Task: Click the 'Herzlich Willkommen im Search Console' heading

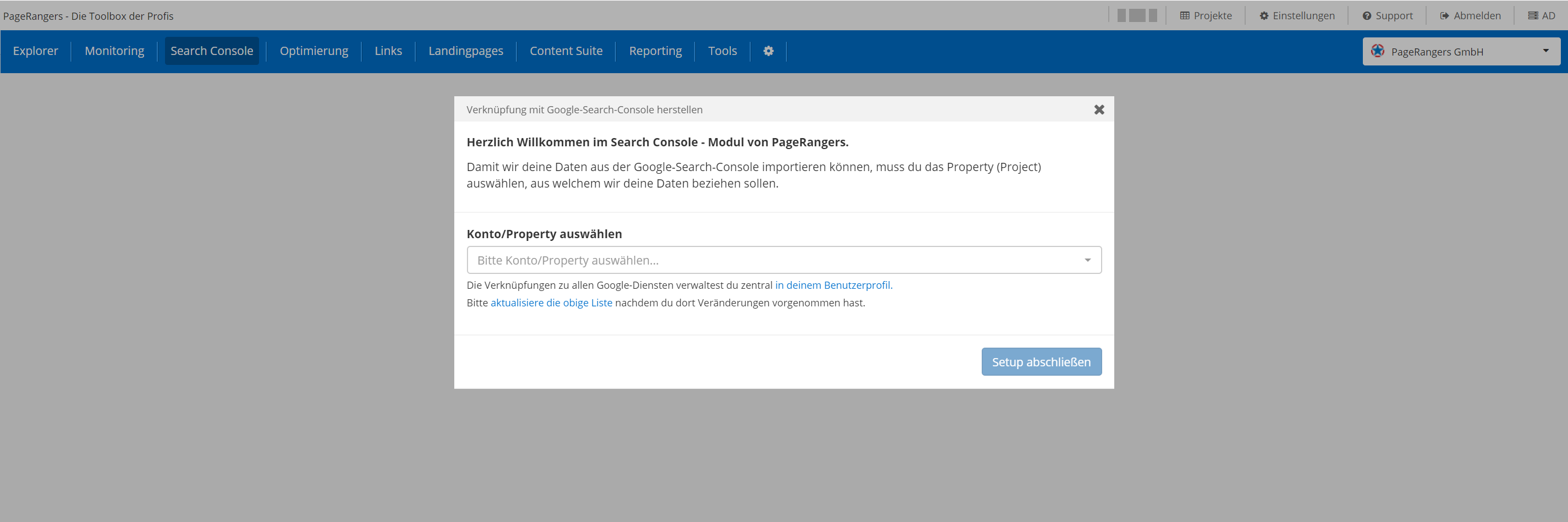Action: (x=657, y=142)
